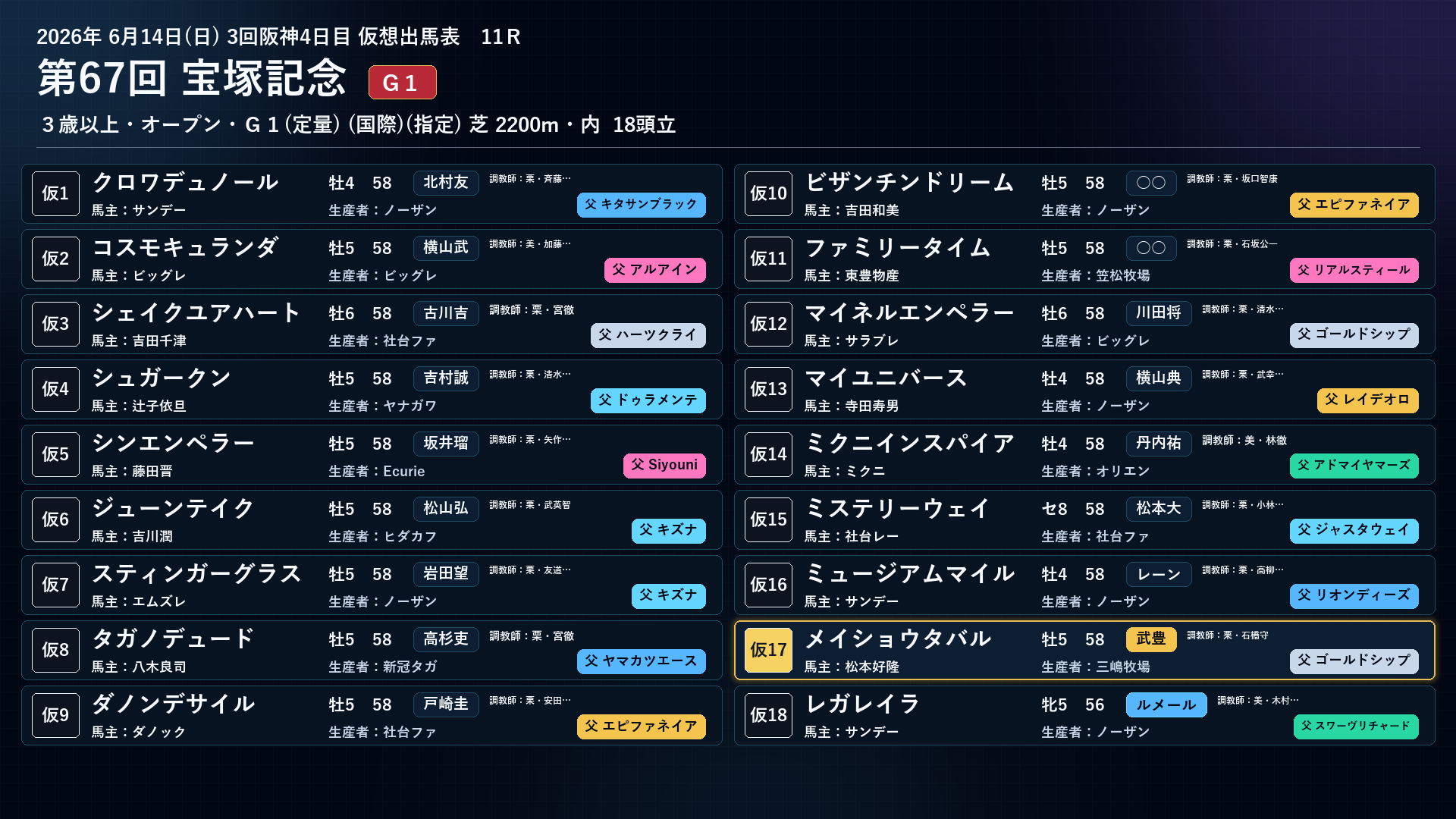Click sire tag 父 リオンディーズ
Screen dimensions: 1456x819
pos(1354,596)
